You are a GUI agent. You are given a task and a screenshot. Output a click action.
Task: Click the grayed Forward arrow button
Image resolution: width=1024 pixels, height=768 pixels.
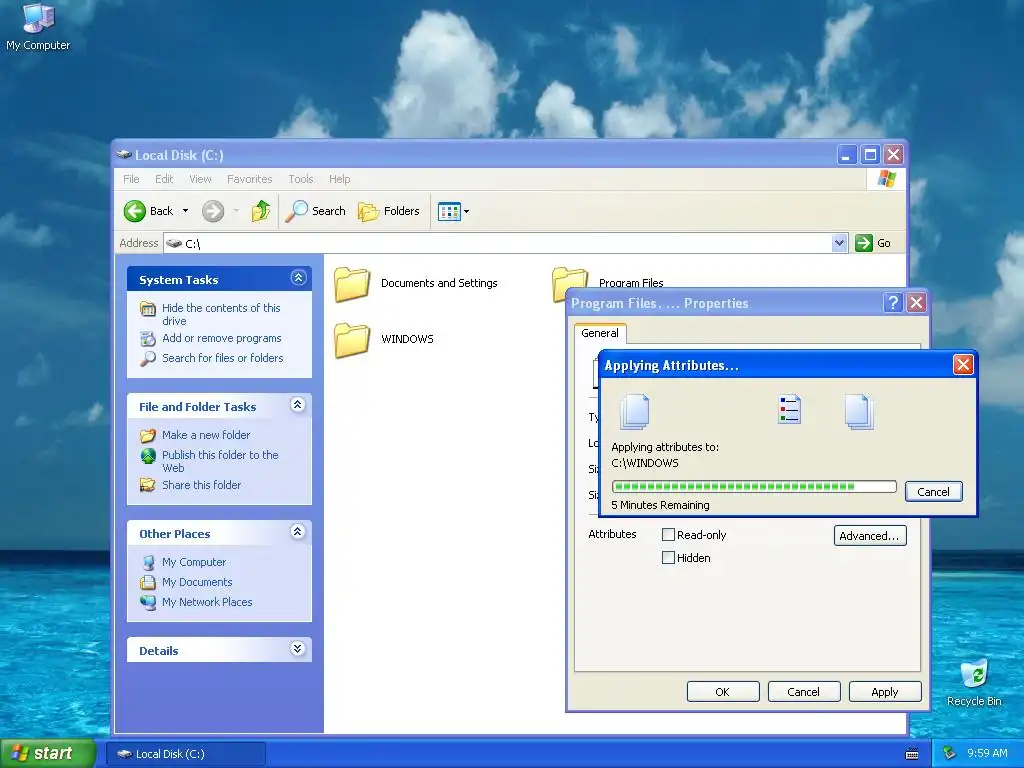[x=213, y=211]
